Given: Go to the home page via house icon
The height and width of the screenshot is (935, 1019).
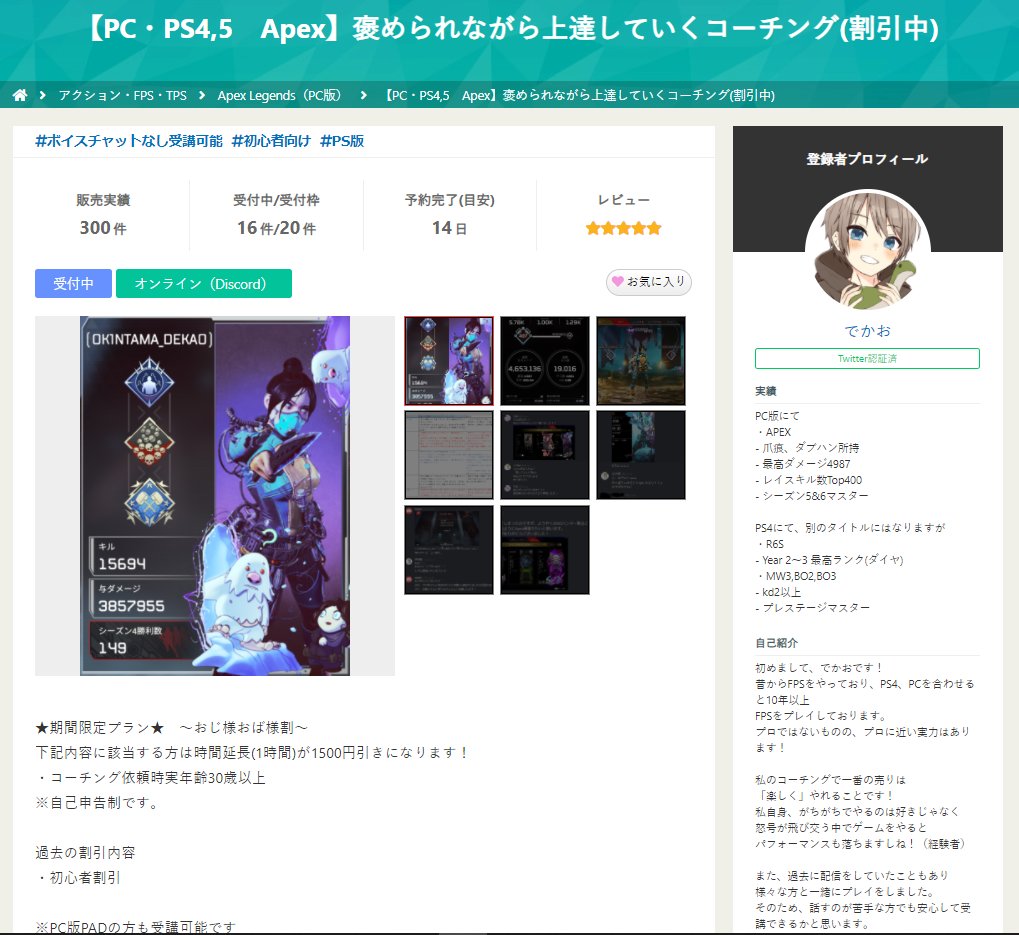Looking at the screenshot, I should (19, 96).
